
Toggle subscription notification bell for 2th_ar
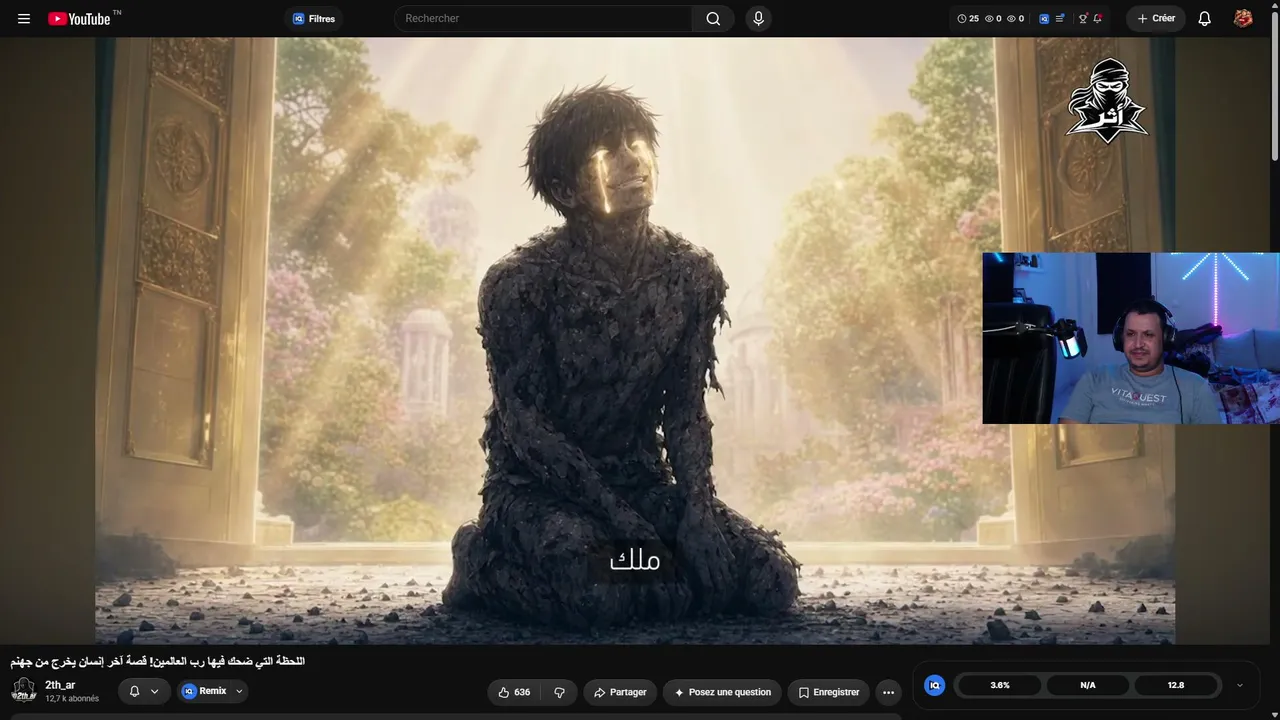click(135, 691)
